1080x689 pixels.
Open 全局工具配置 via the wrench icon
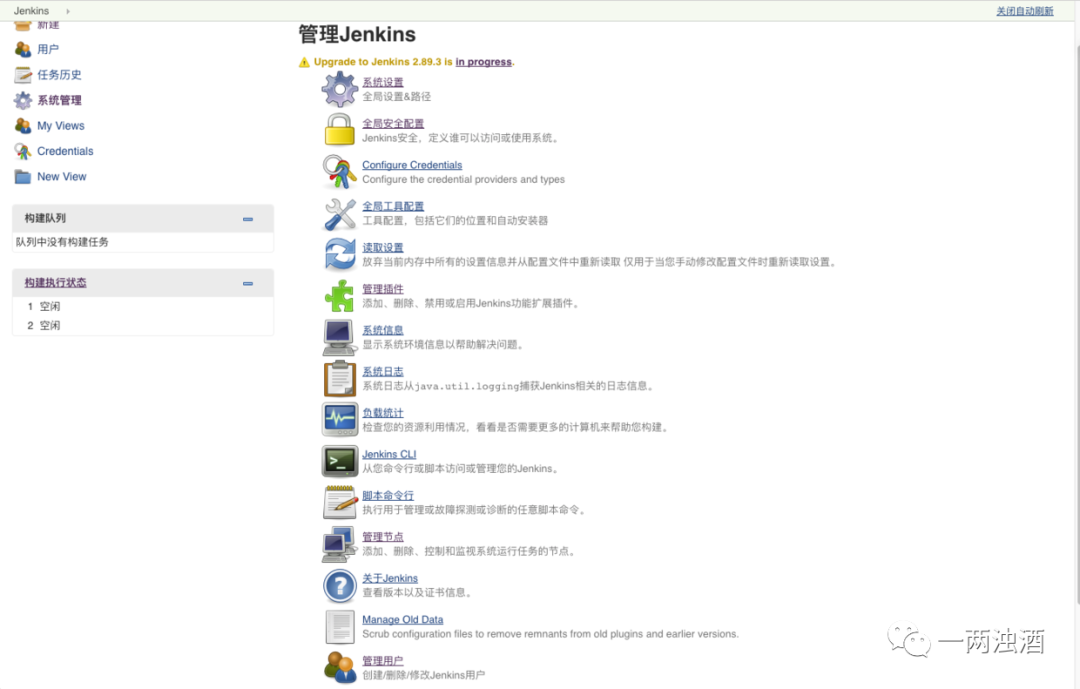[340, 213]
